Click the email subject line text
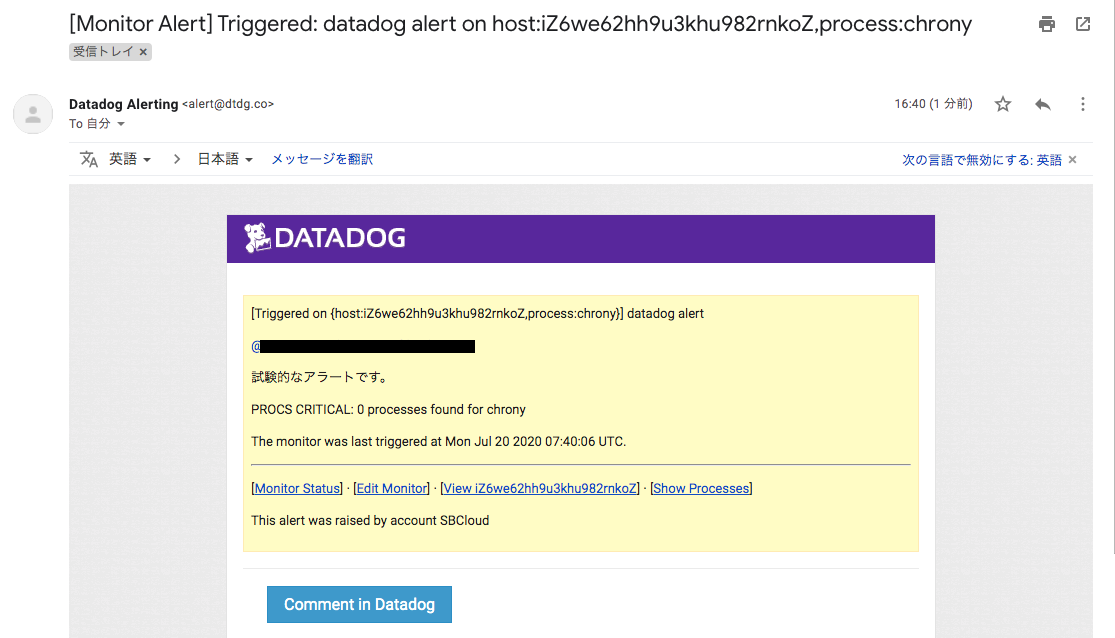The width and height of the screenshot is (1115, 638). coord(521,24)
